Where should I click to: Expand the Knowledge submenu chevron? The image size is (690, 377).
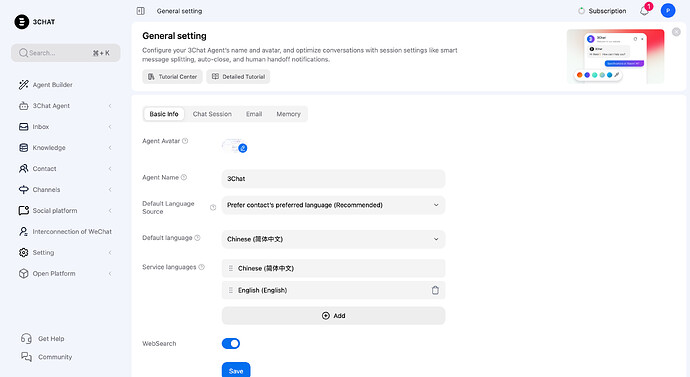click(x=110, y=148)
